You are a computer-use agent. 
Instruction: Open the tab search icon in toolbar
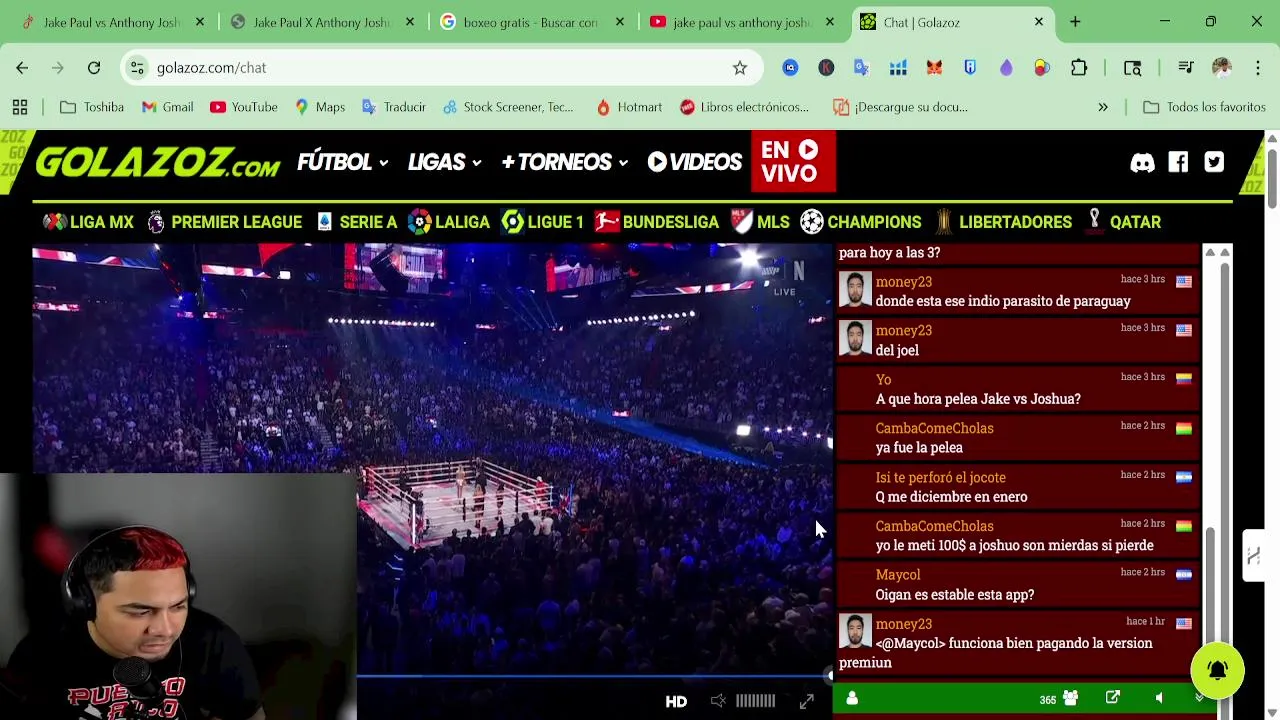[x=1132, y=68]
